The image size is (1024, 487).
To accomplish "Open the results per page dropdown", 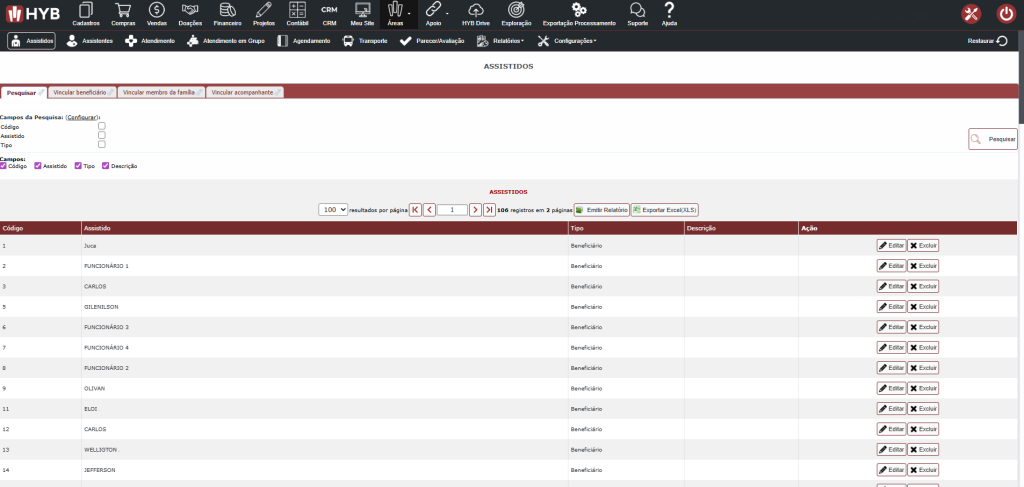I will click(333, 210).
